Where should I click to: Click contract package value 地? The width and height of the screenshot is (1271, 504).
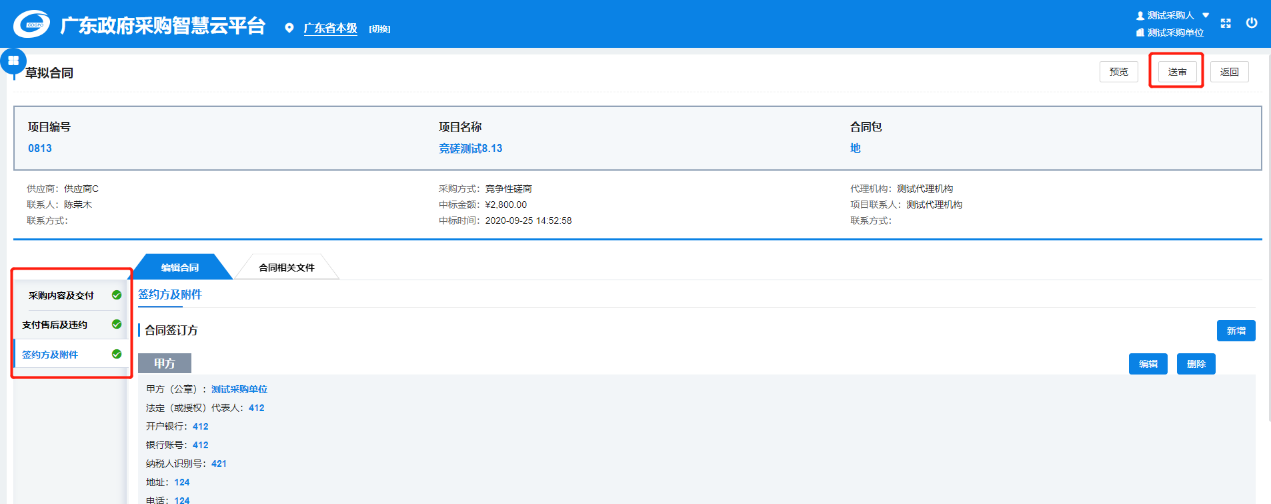pyautogui.click(x=855, y=148)
